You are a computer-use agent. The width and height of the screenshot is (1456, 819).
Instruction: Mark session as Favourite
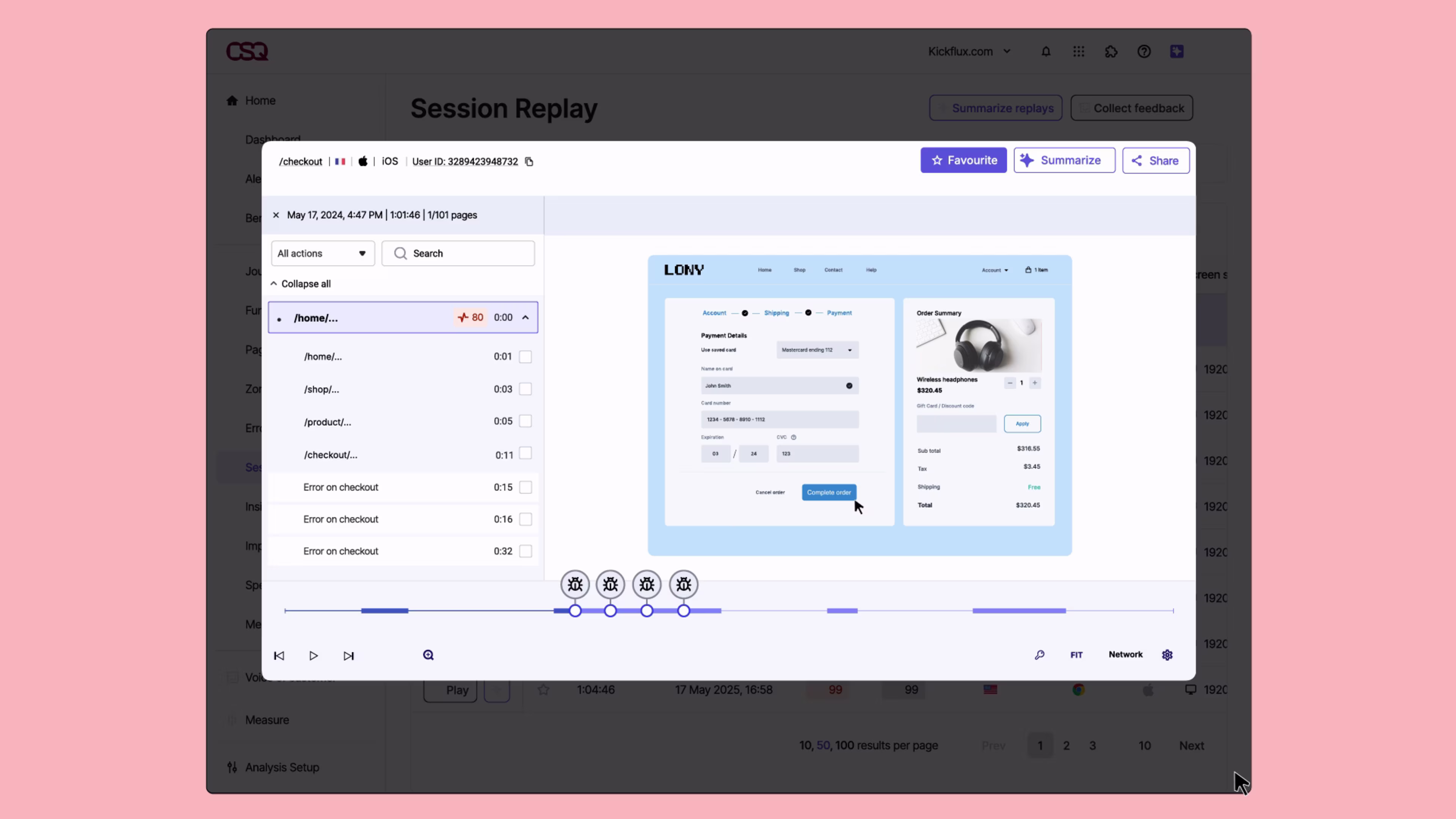(963, 160)
